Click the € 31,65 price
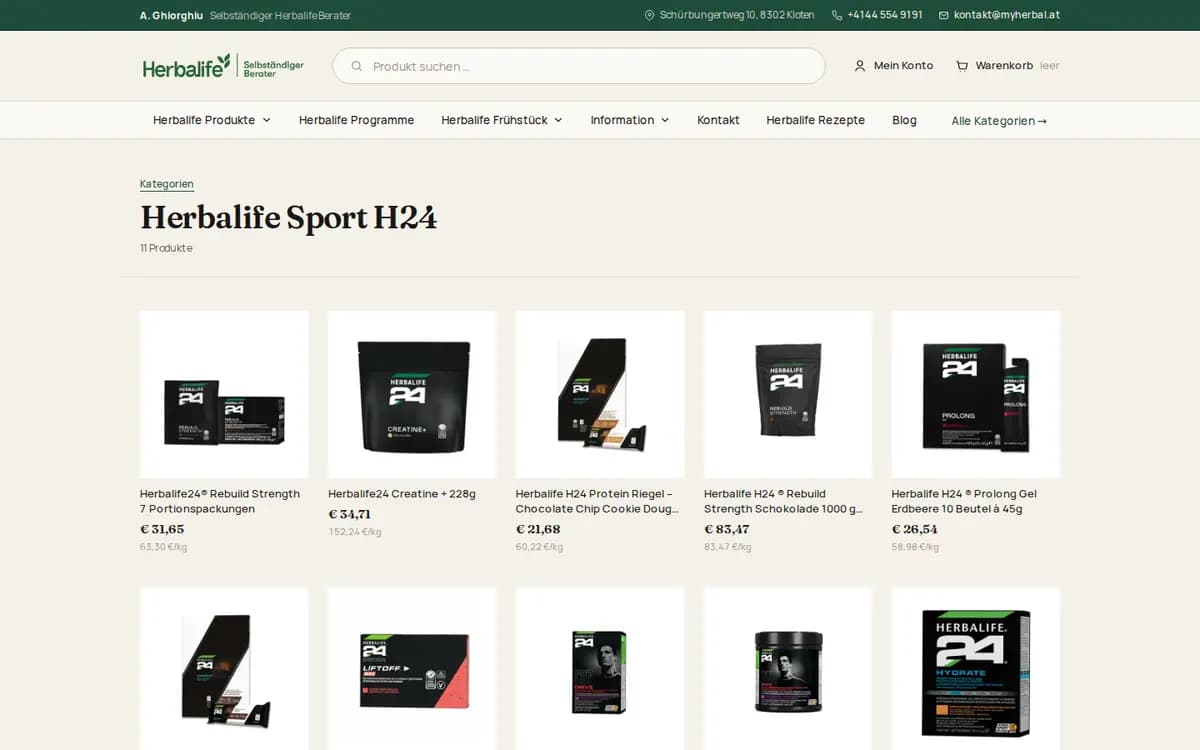1200x750 pixels. 162,529
